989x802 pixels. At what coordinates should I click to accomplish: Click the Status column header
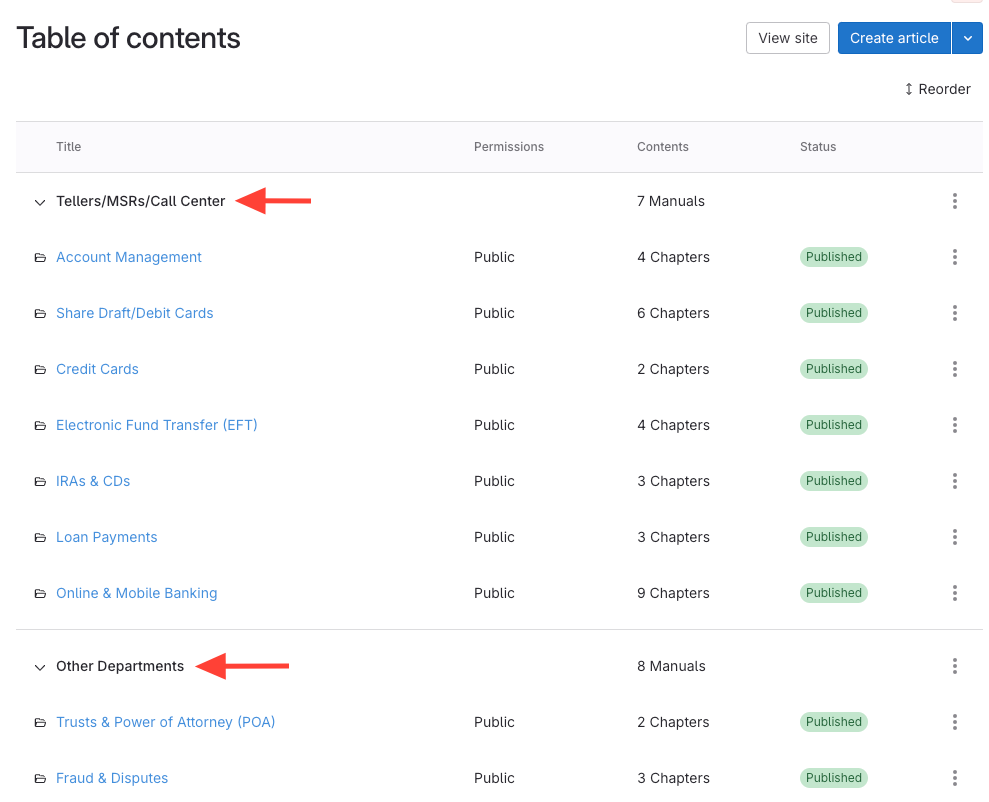click(x=817, y=147)
